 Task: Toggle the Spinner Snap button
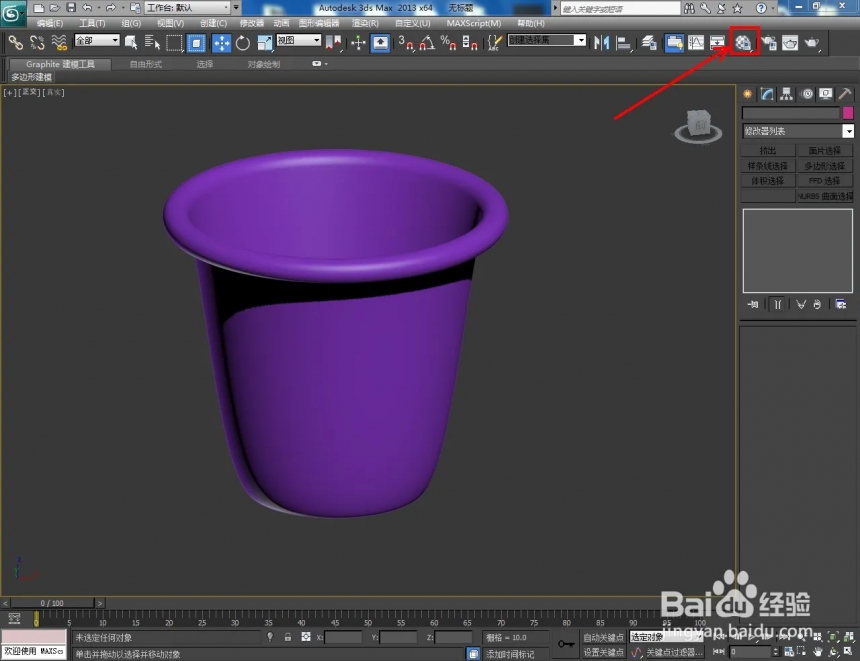pos(469,42)
